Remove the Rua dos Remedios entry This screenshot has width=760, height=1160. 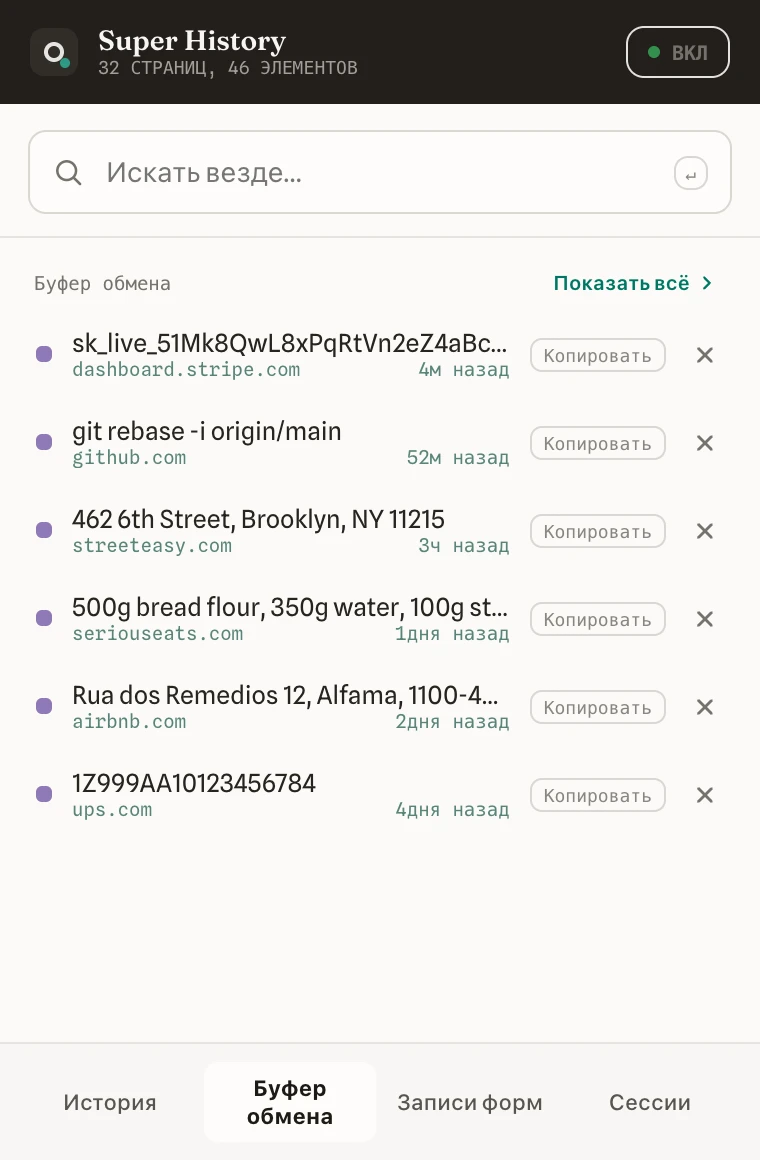tap(704, 707)
